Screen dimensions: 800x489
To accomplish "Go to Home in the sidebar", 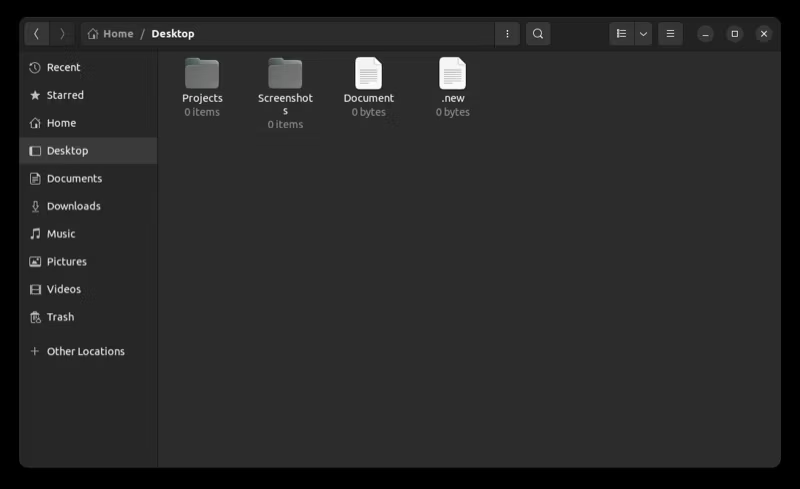I will pyautogui.click(x=88, y=123).
